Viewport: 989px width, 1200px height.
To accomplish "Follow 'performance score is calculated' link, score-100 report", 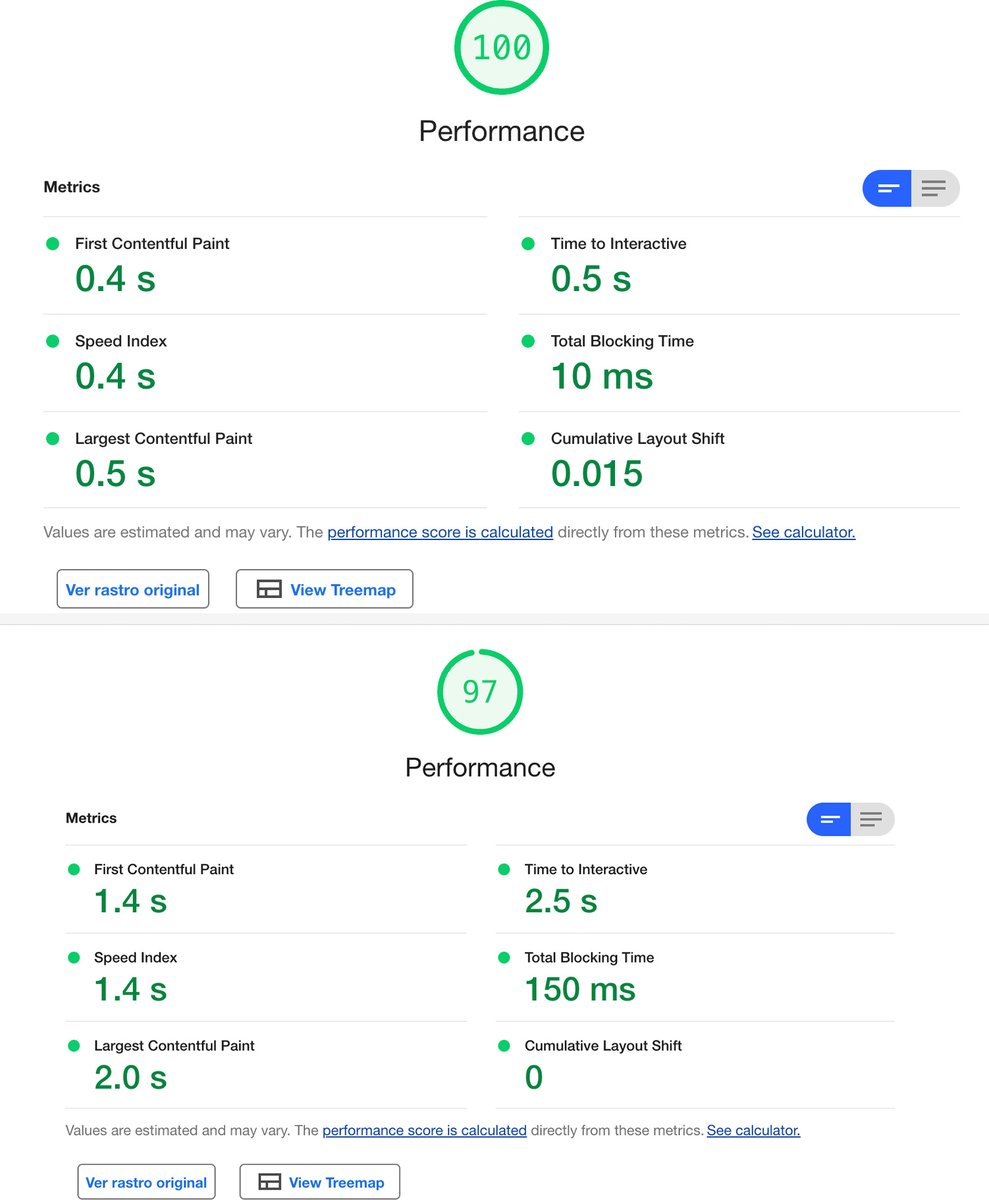I will point(440,532).
